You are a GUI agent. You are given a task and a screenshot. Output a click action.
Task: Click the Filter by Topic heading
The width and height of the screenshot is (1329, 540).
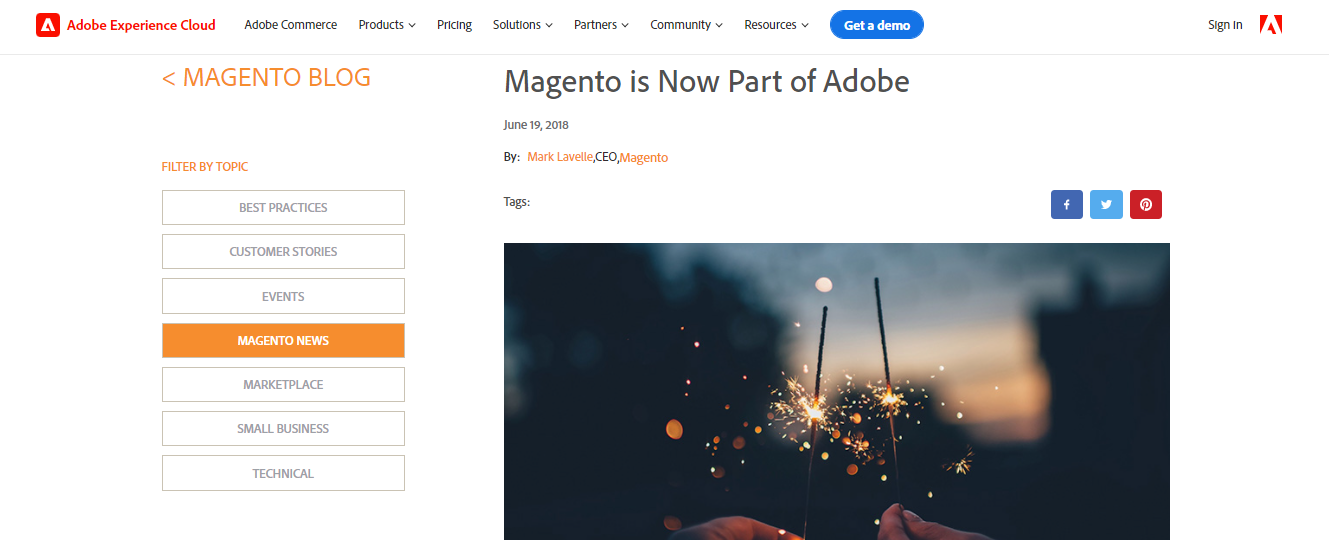click(205, 167)
